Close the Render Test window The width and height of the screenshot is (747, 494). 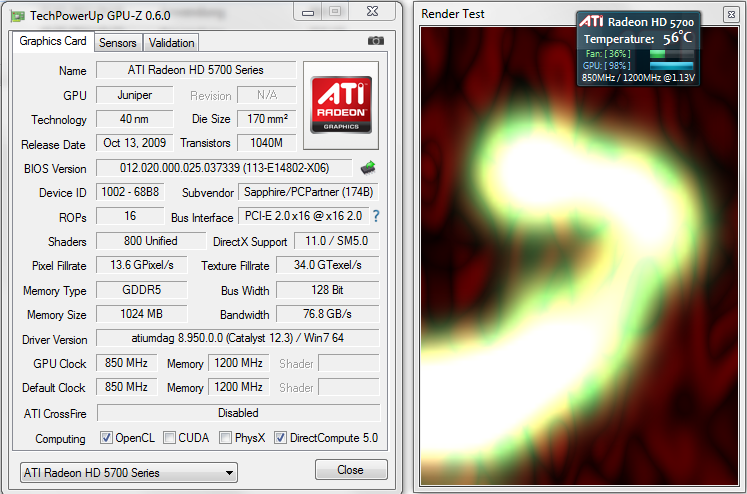coord(731,15)
